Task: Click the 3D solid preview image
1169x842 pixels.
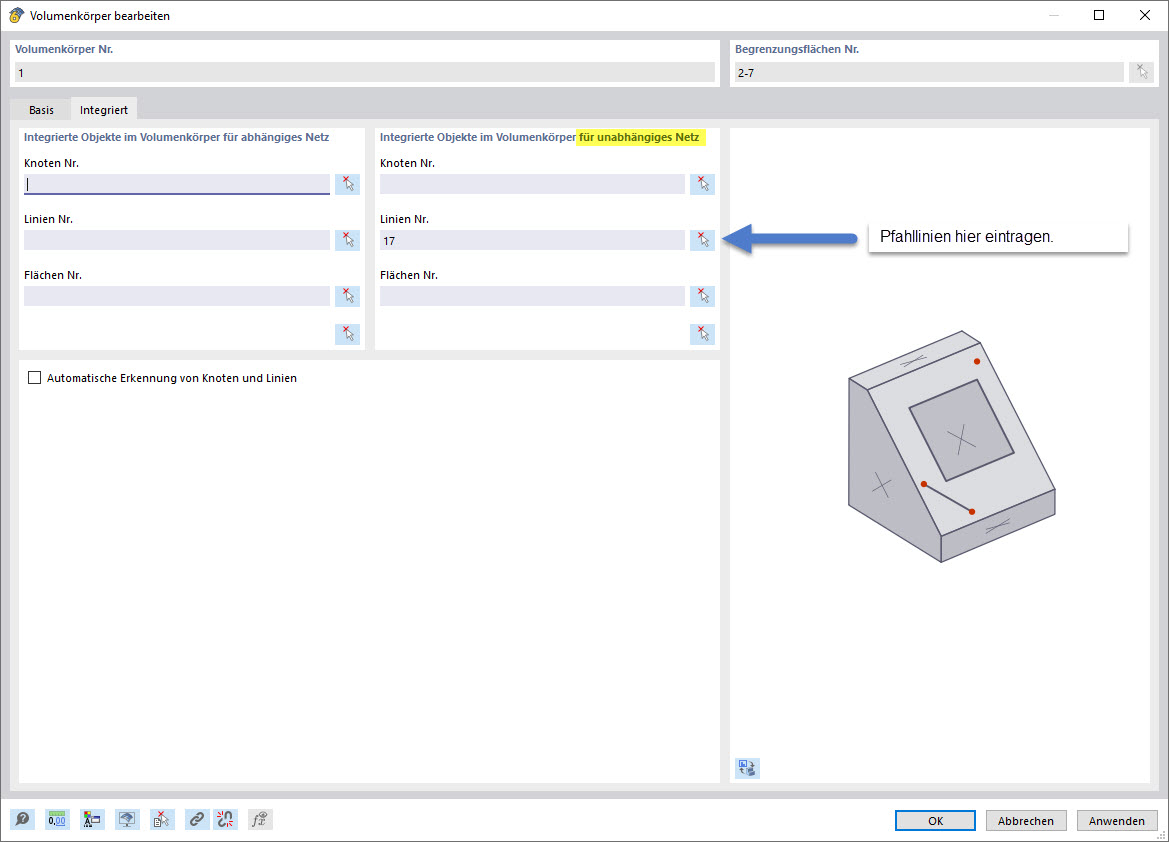Action: point(951,446)
